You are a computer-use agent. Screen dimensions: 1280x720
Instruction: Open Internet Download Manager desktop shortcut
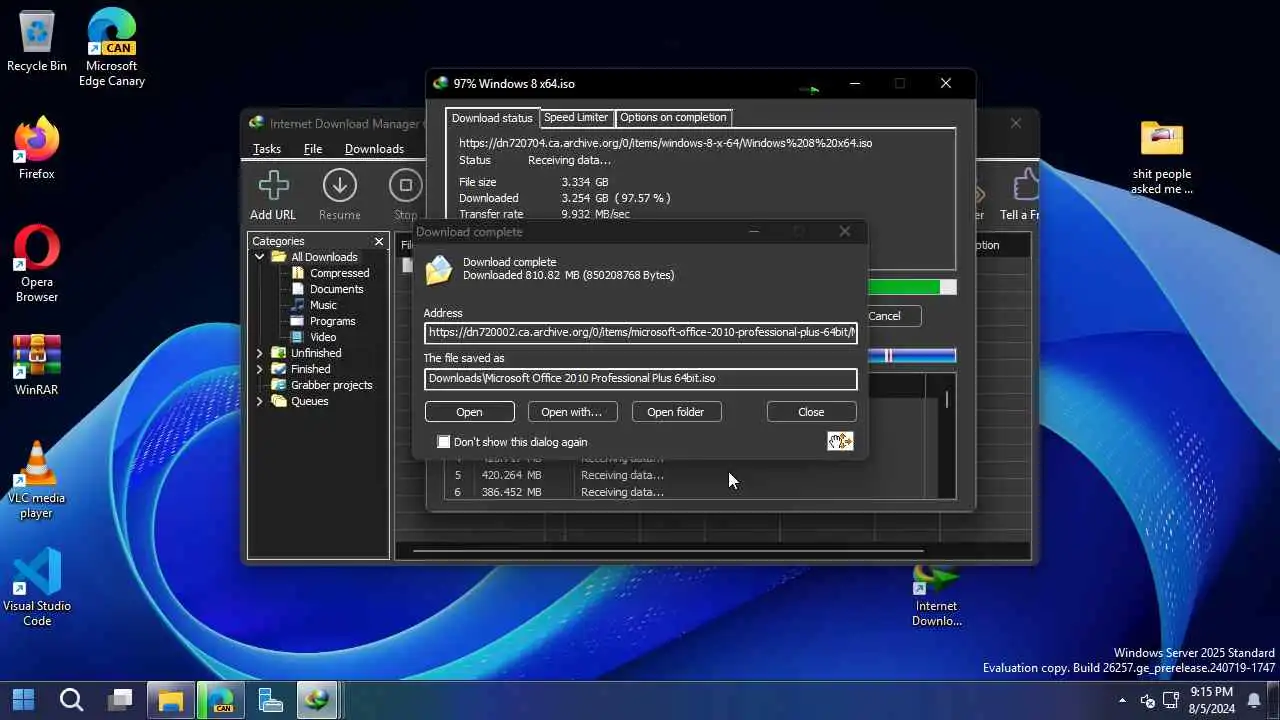[937, 597]
